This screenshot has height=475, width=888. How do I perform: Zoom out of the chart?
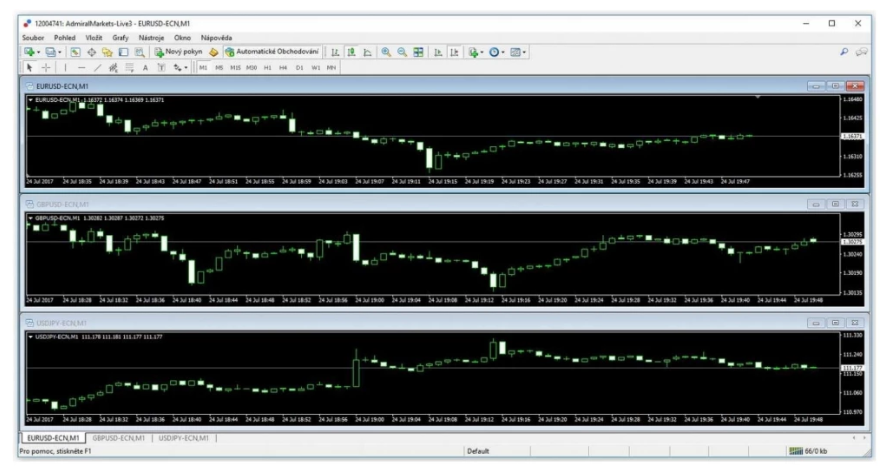click(x=402, y=52)
